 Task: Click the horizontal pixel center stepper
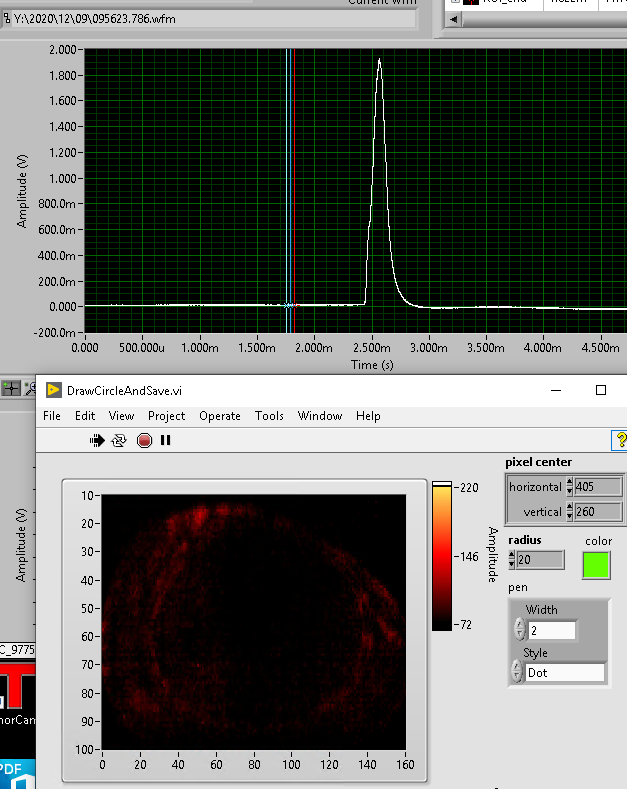coord(570,487)
